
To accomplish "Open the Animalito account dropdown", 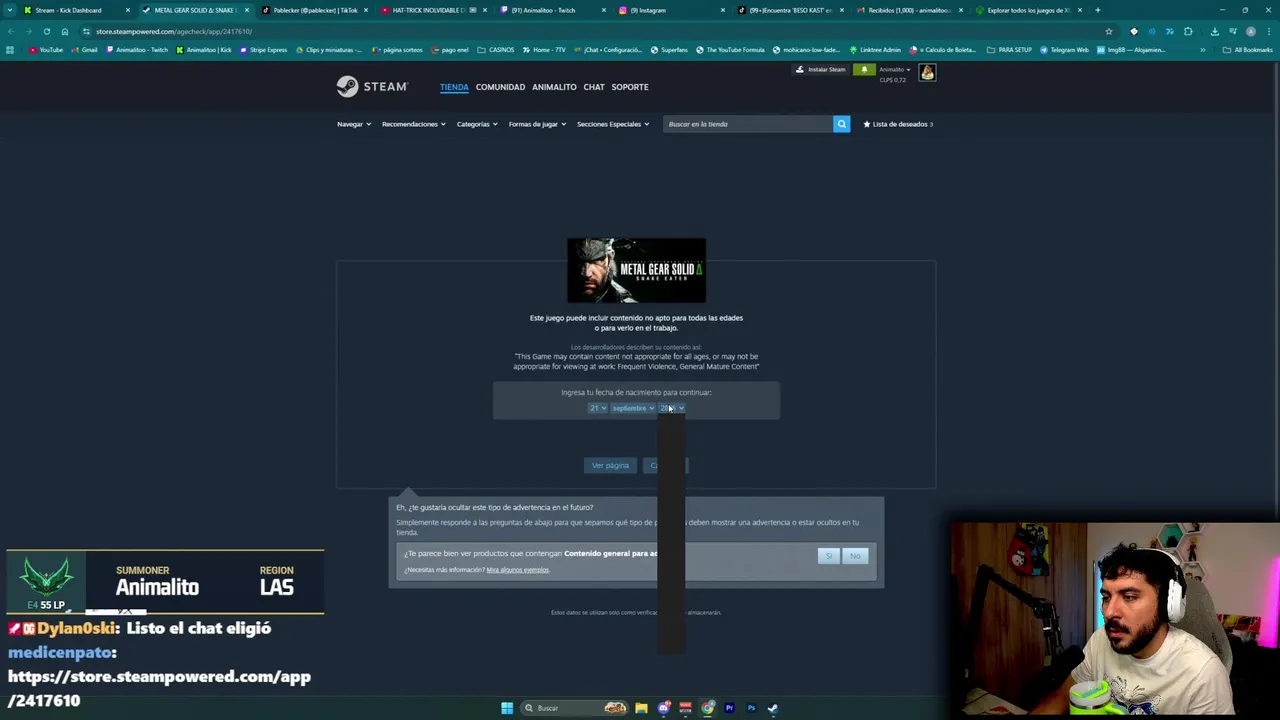I will [894, 69].
